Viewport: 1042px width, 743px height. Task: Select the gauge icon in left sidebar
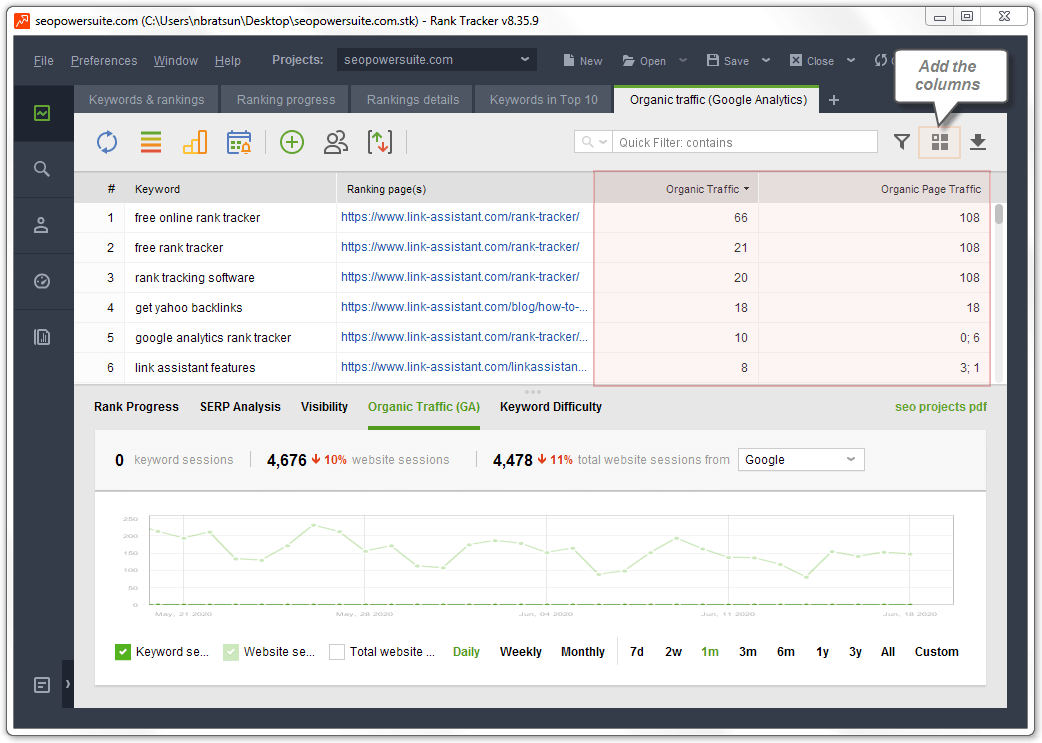pyautogui.click(x=42, y=281)
